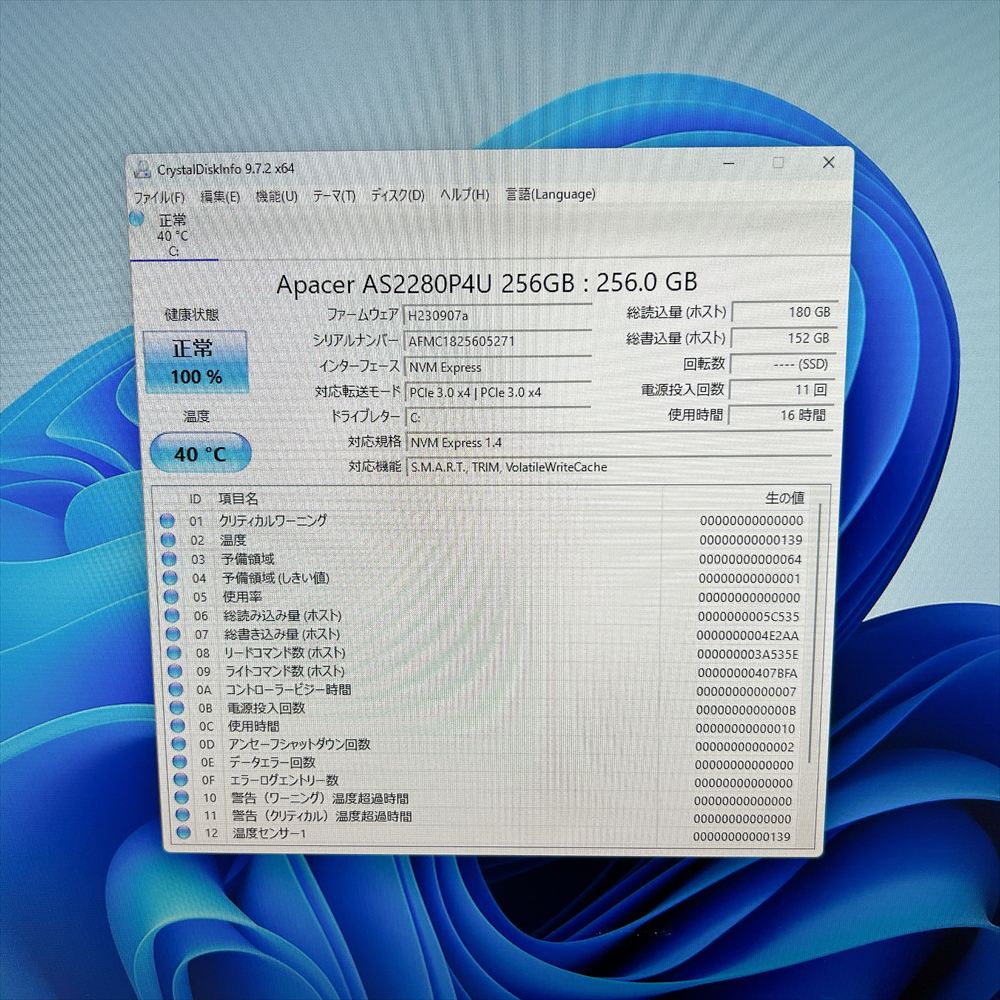Open the テーマ(T) menu
The width and height of the screenshot is (1000, 1000).
(334, 196)
